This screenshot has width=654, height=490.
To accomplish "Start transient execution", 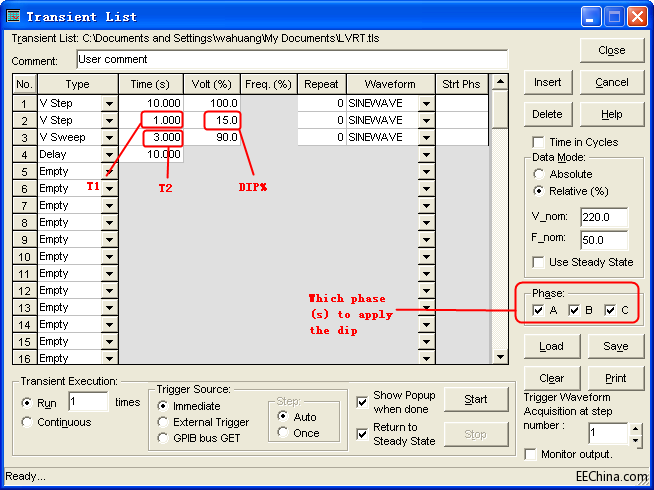I will [x=476, y=400].
